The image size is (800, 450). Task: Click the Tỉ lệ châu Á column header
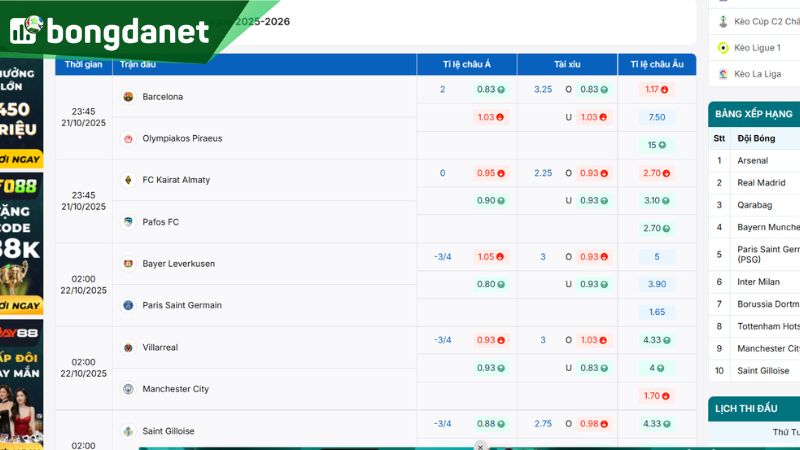click(466, 64)
